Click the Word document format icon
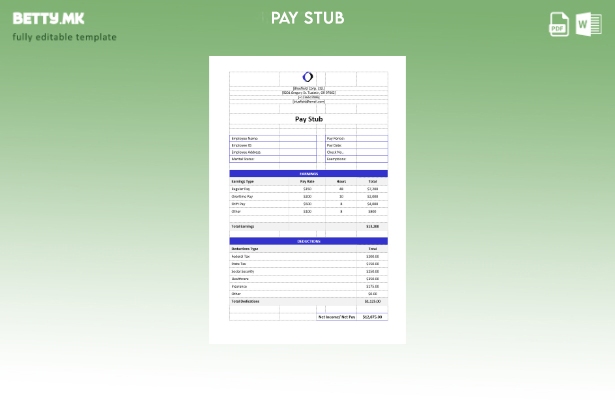The width and height of the screenshot is (615, 400). (588, 24)
